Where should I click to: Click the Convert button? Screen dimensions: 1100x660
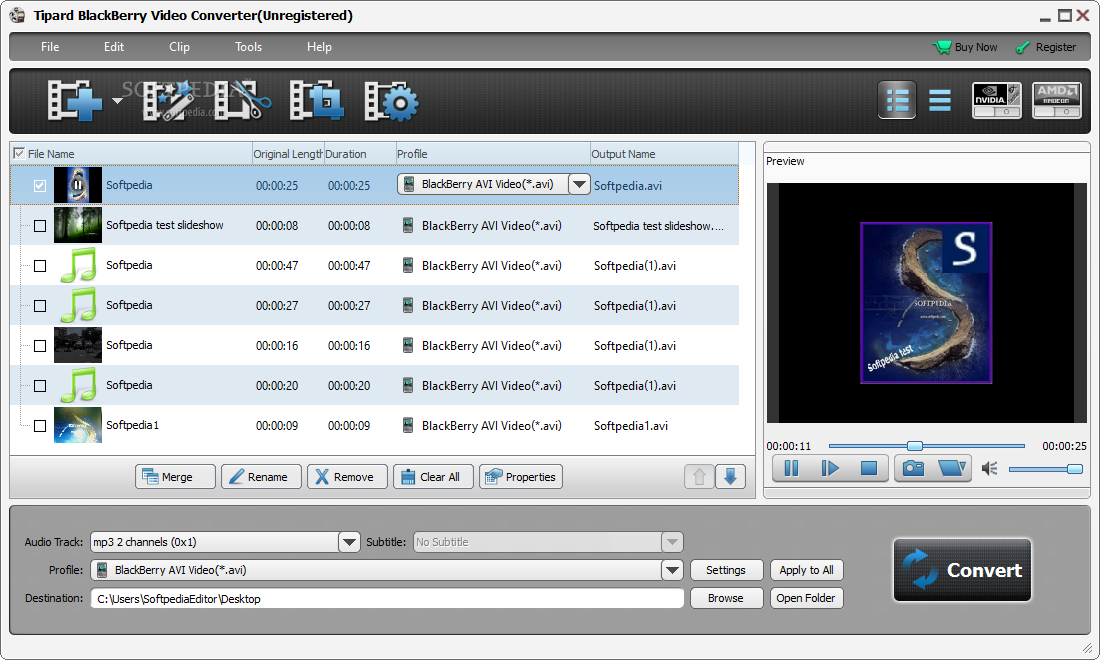962,570
